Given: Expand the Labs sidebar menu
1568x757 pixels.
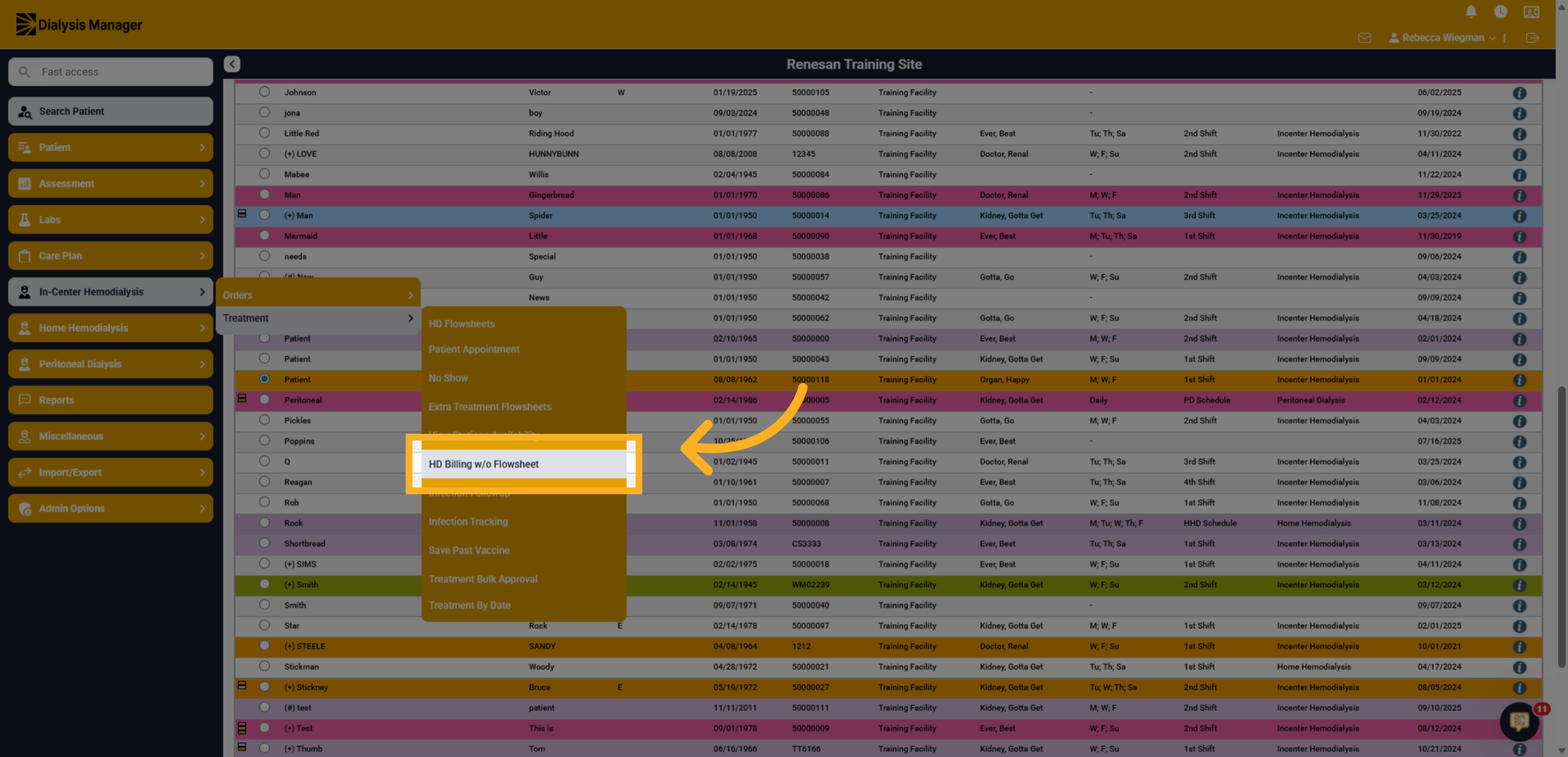Looking at the screenshot, I should point(110,219).
